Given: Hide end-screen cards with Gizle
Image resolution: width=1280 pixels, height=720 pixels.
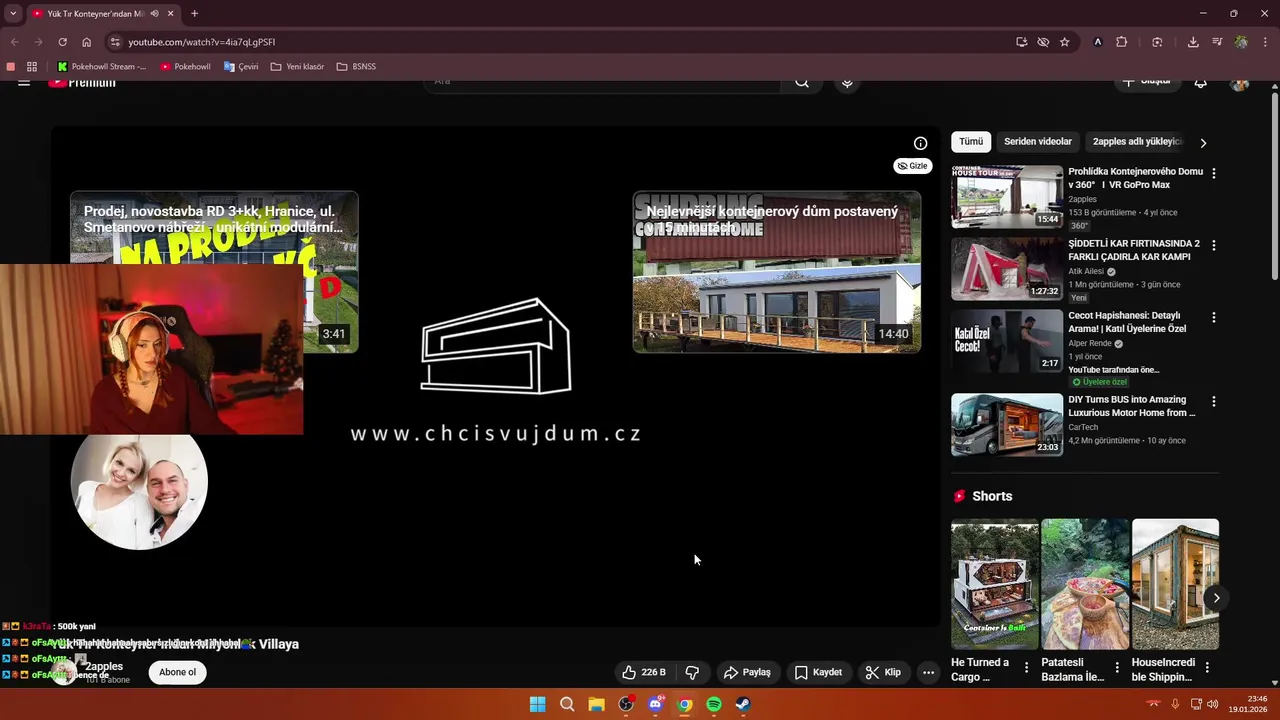Looking at the screenshot, I should [912, 166].
